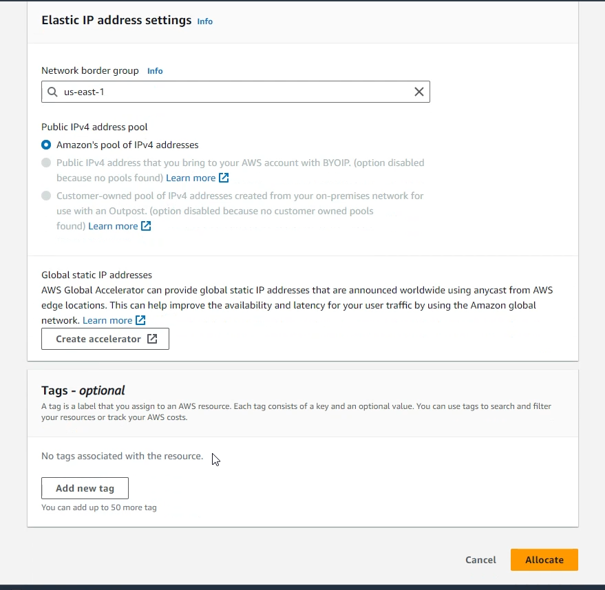The image size is (605, 590).
Task: Click external link icon beside BYOIP Learn more
Action: click(224, 178)
